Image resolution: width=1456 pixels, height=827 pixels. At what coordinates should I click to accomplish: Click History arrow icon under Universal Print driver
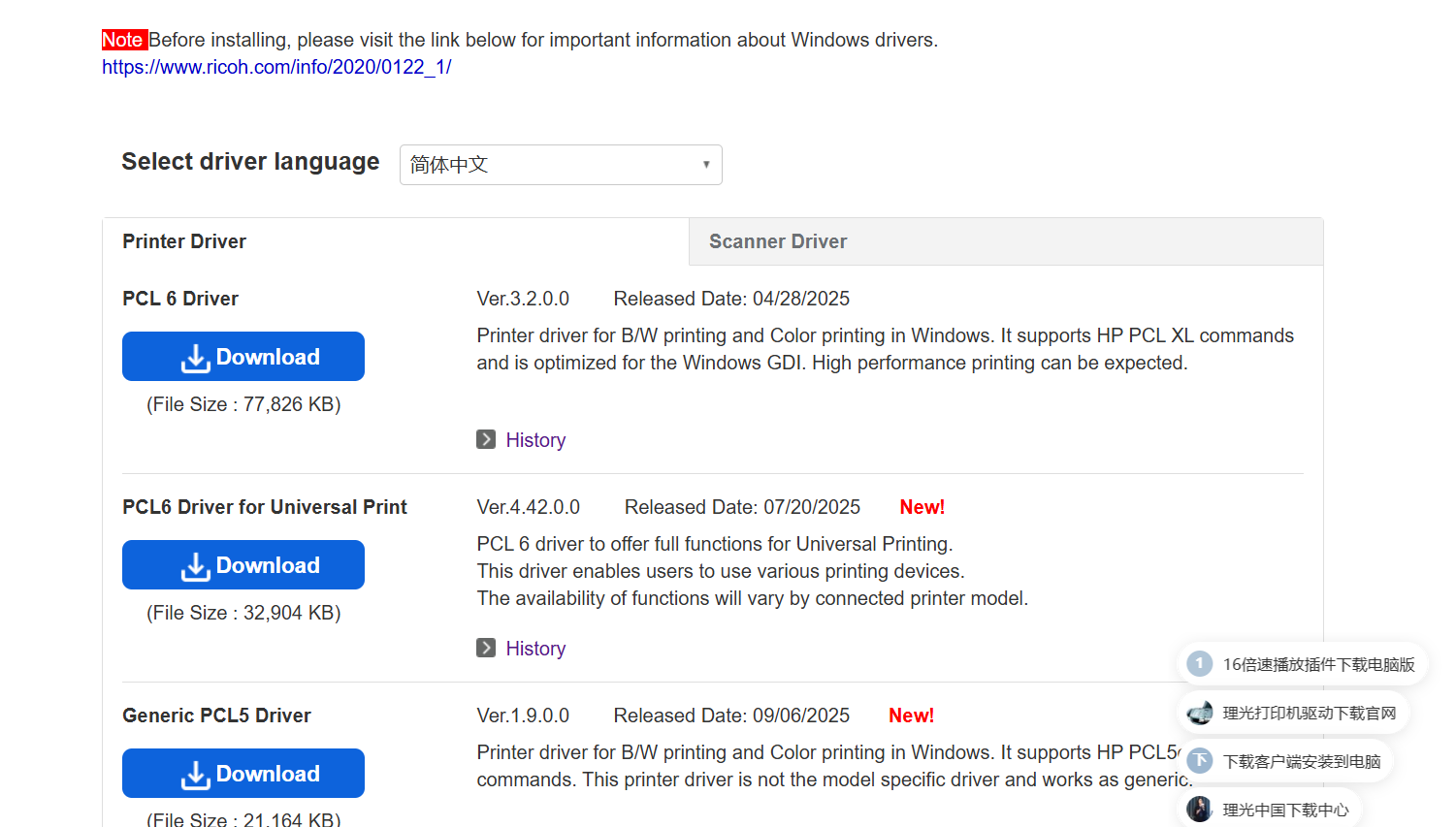pyautogui.click(x=486, y=648)
